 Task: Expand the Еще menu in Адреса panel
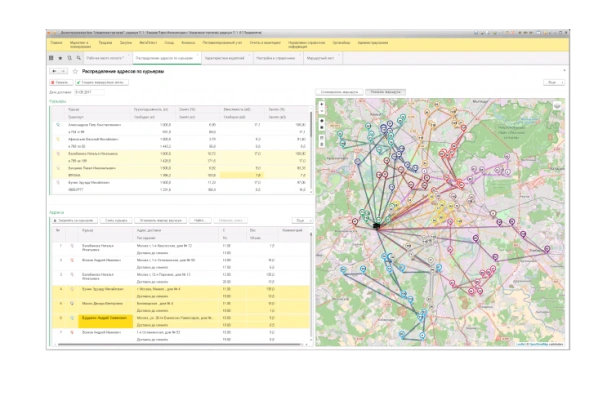(301, 220)
